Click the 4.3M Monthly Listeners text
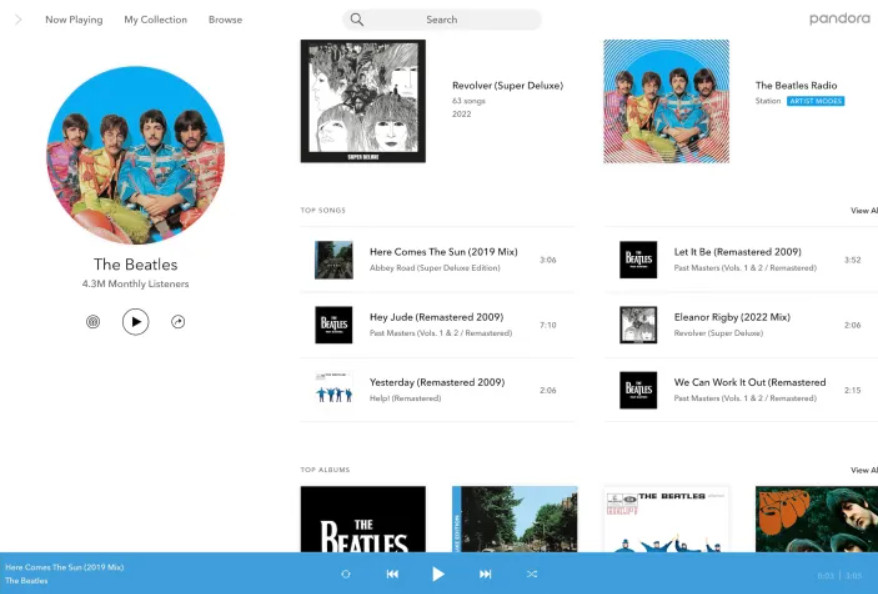The width and height of the screenshot is (878, 594). click(x=136, y=284)
